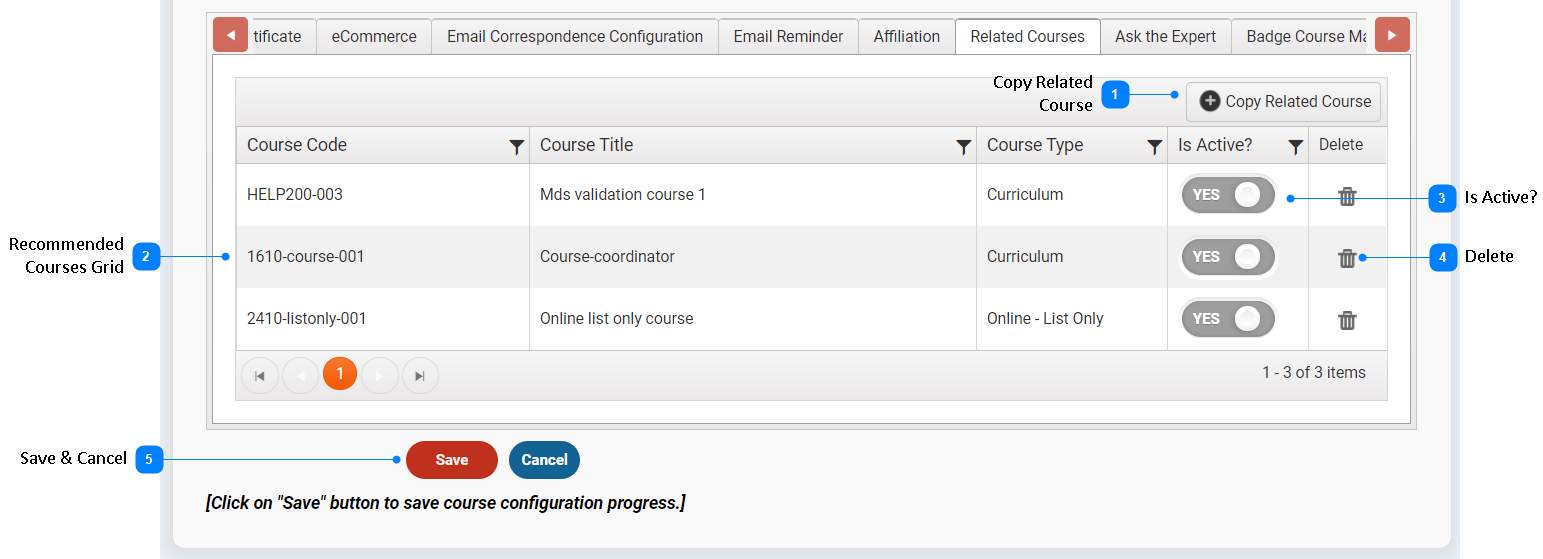Delete the 2410-listonly-001 row via trash icon
Viewport: 1543px width, 559px height.
(x=1347, y=320)
